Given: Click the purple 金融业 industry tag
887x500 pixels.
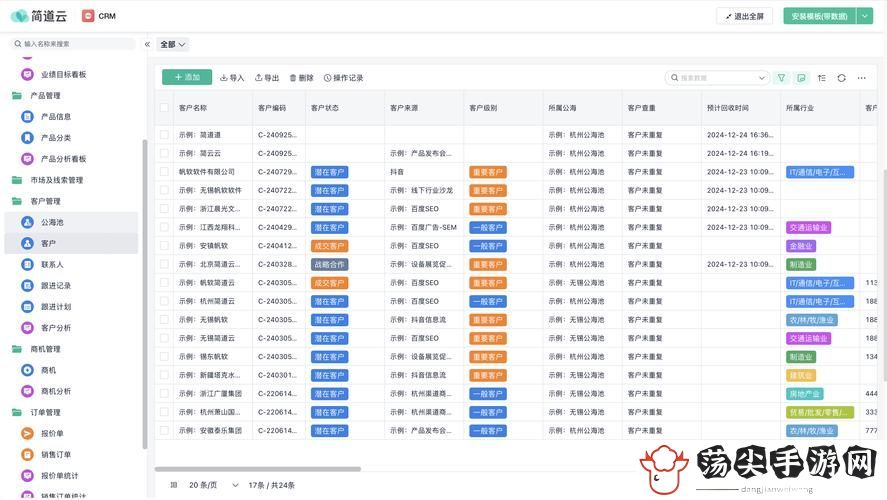Looking at the screenshot, I should (800, 246).
